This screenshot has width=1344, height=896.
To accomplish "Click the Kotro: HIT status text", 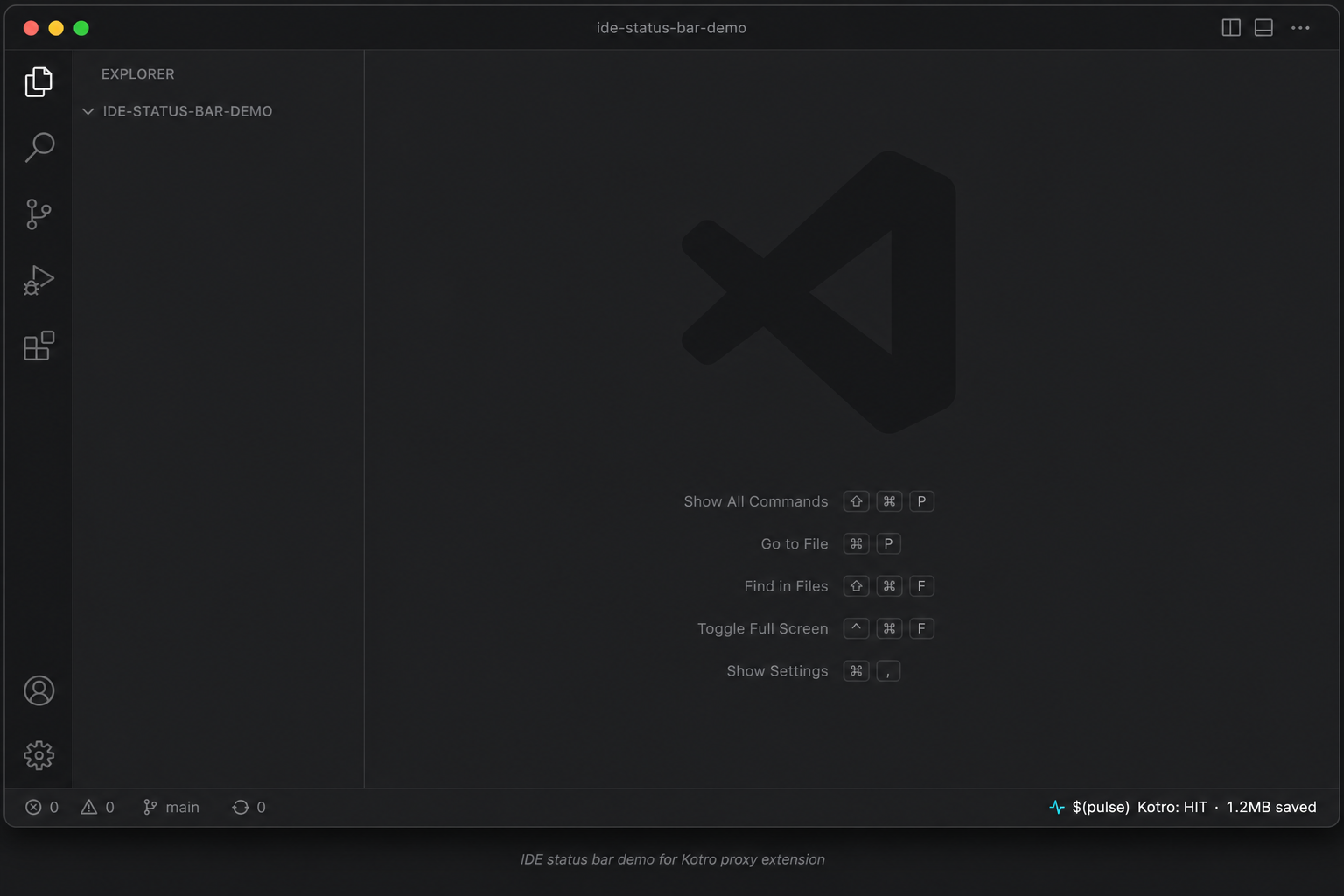I will (1172, 807).
